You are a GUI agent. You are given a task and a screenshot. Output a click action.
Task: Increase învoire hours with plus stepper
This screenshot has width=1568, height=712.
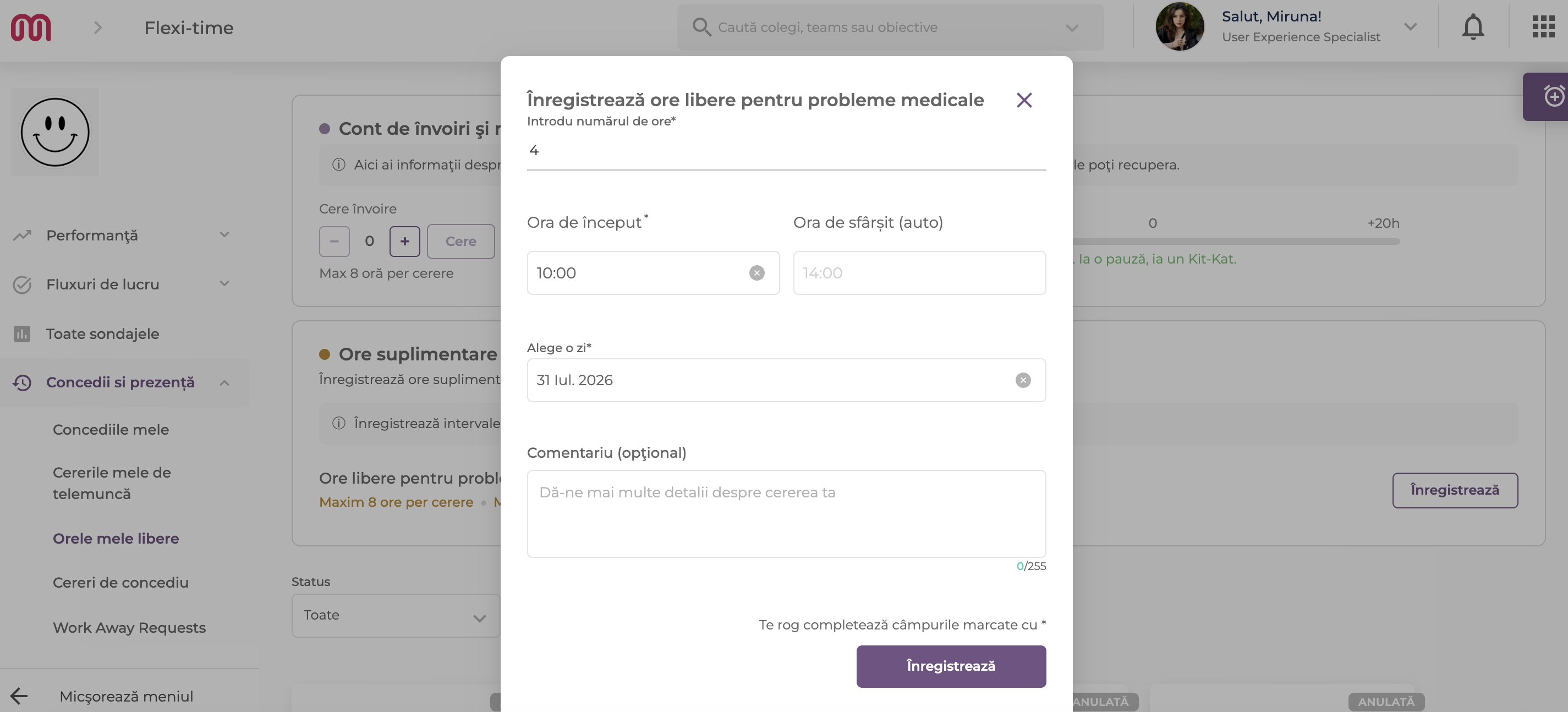point(405,242)
